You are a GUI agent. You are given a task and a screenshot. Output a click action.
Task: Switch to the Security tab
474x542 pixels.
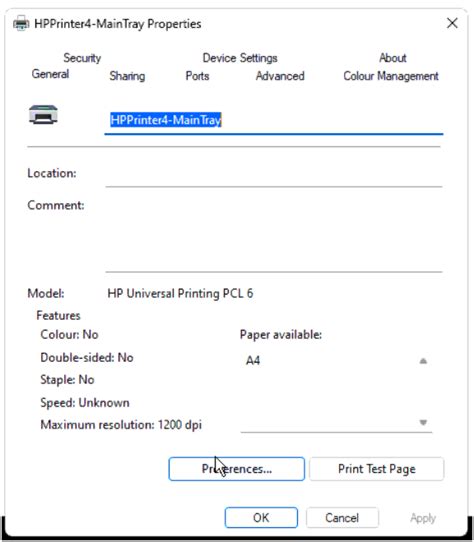(x=82, y=58)
